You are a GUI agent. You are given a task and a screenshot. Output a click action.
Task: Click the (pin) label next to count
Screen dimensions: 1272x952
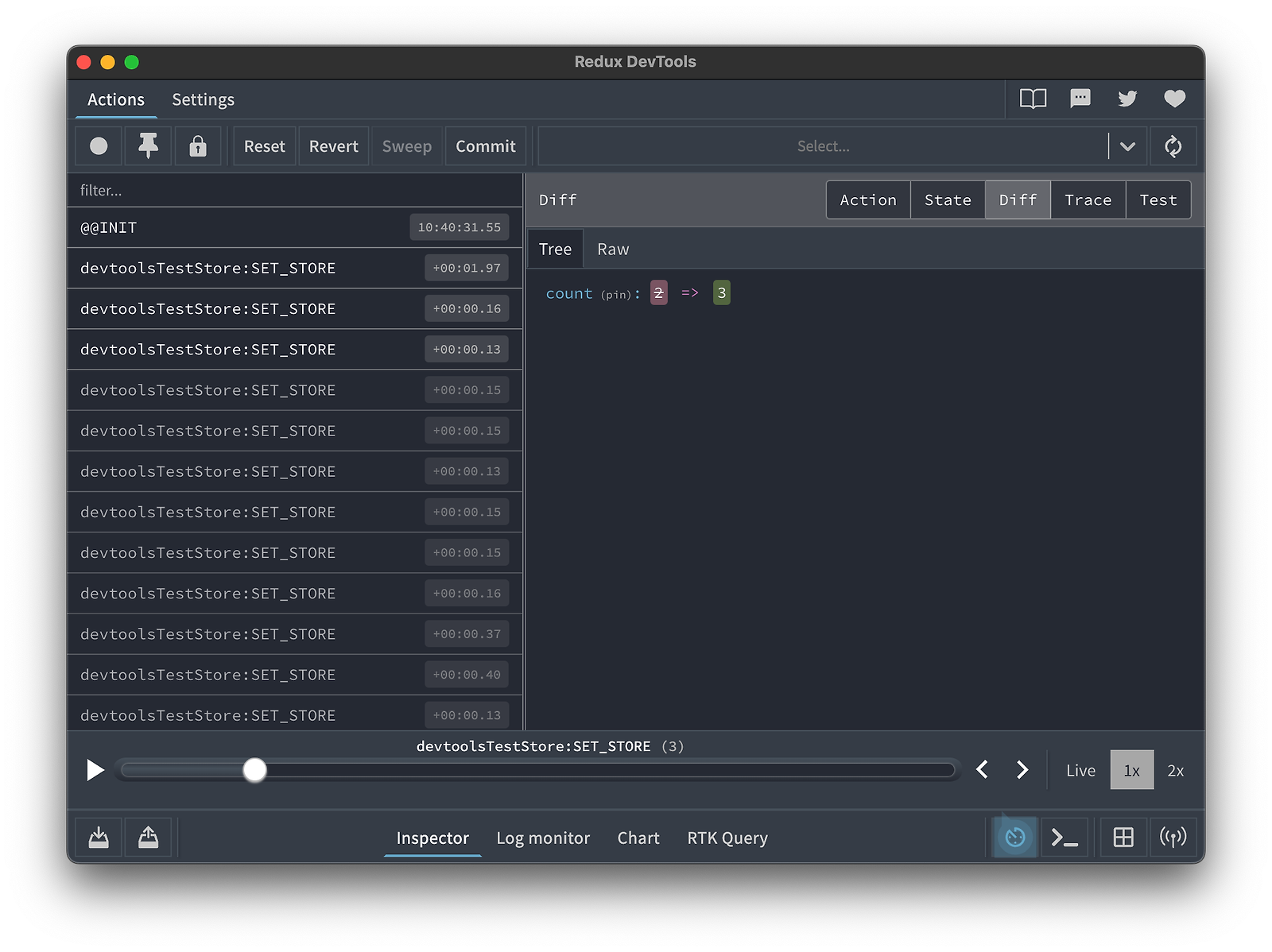616,294
